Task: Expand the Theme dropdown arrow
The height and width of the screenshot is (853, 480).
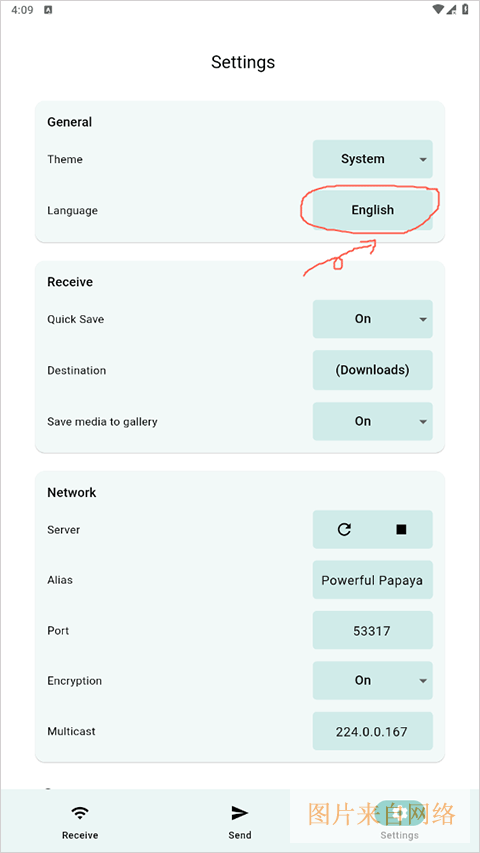Action: click(x=423, y=159)
